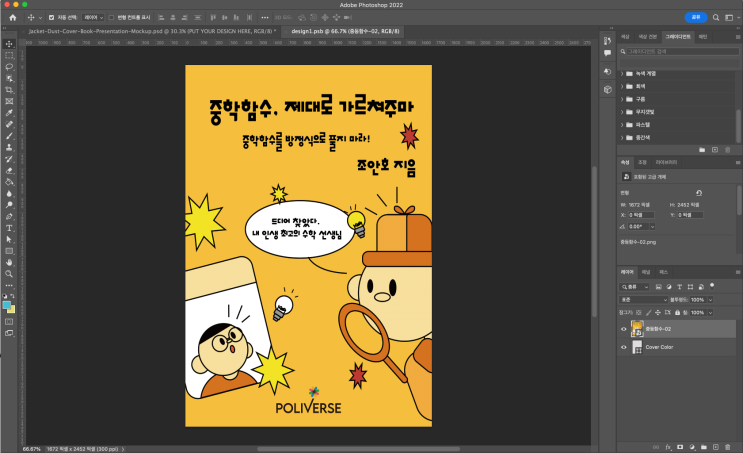
Task: Click the Search magnifier in top bar
Action: point(716,18)
